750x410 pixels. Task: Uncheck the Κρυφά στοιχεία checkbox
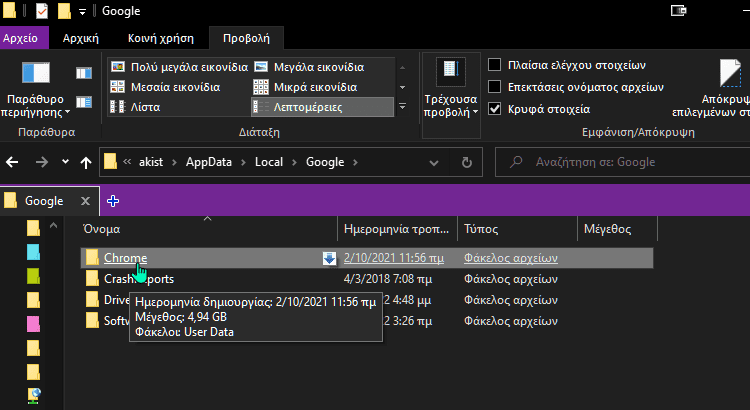click(495, 109)
